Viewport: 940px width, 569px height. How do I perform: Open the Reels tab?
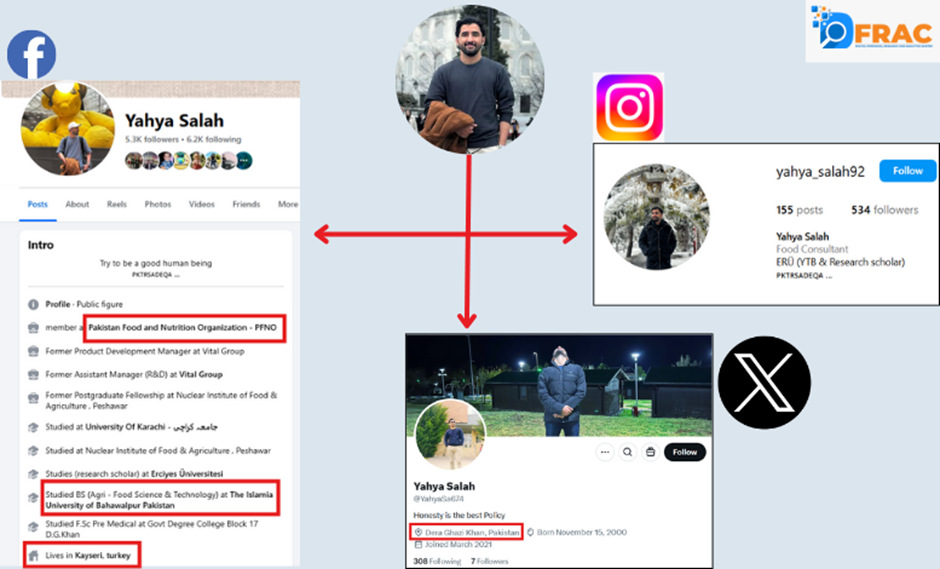tap(117, 204)
